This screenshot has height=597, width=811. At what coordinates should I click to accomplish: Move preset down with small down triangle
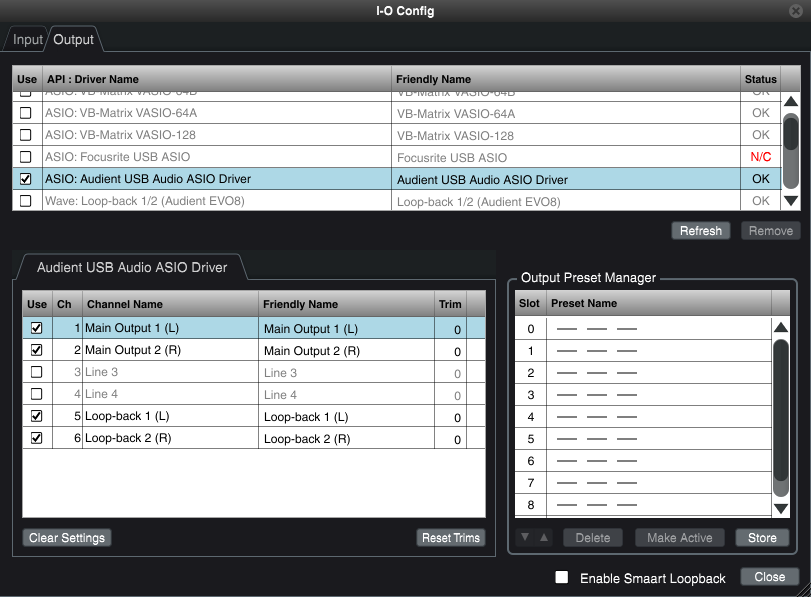point(525,537)
